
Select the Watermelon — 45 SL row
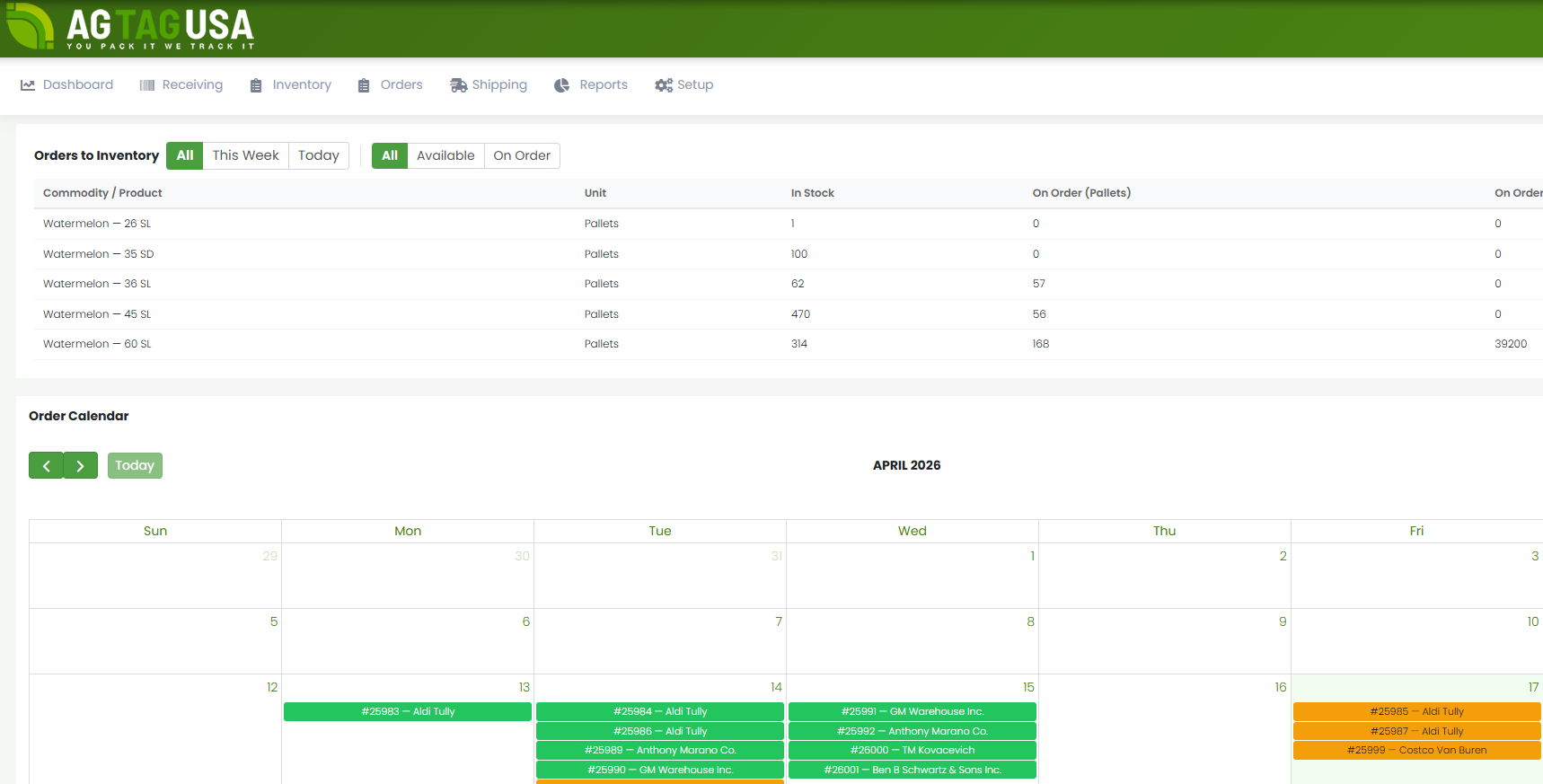789,314
